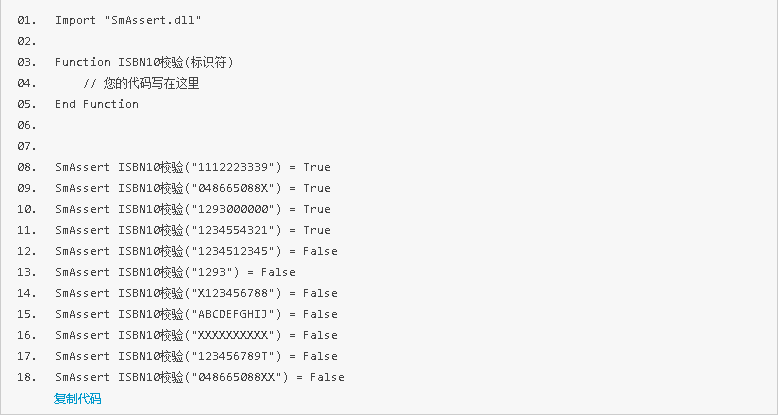Screen dimensions: 780x415
Task: Click line number 18 in the gutter
Action: (27, 377)
